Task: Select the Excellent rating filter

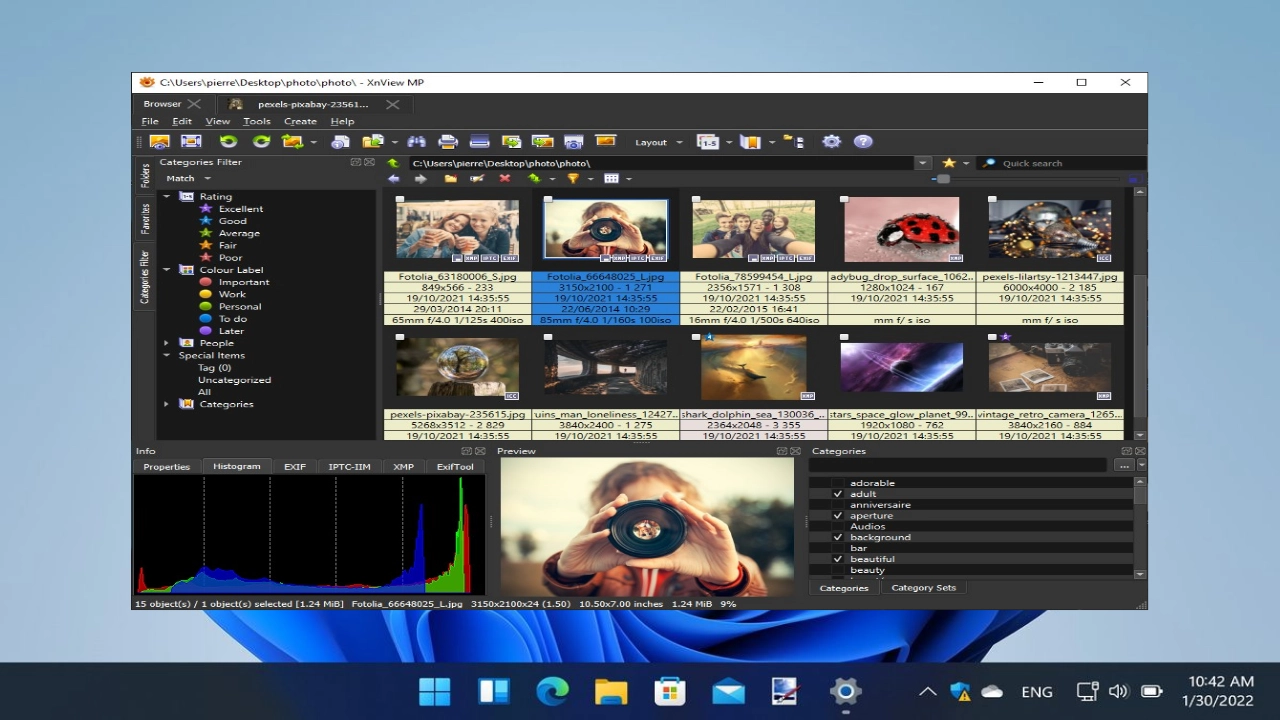Action: click(241, 209)
